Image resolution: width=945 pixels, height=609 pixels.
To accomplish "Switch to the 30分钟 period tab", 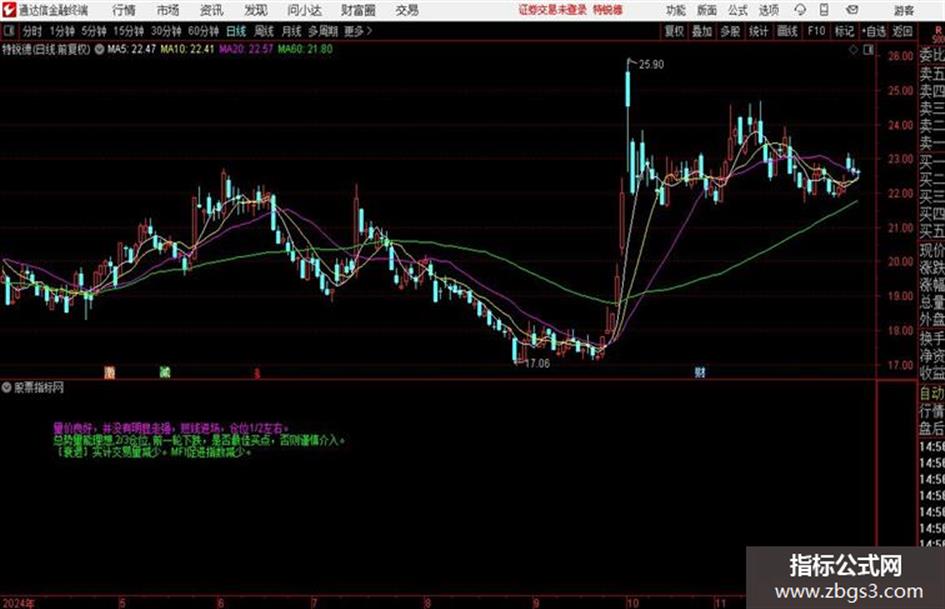I will click(x=166, y=31).
